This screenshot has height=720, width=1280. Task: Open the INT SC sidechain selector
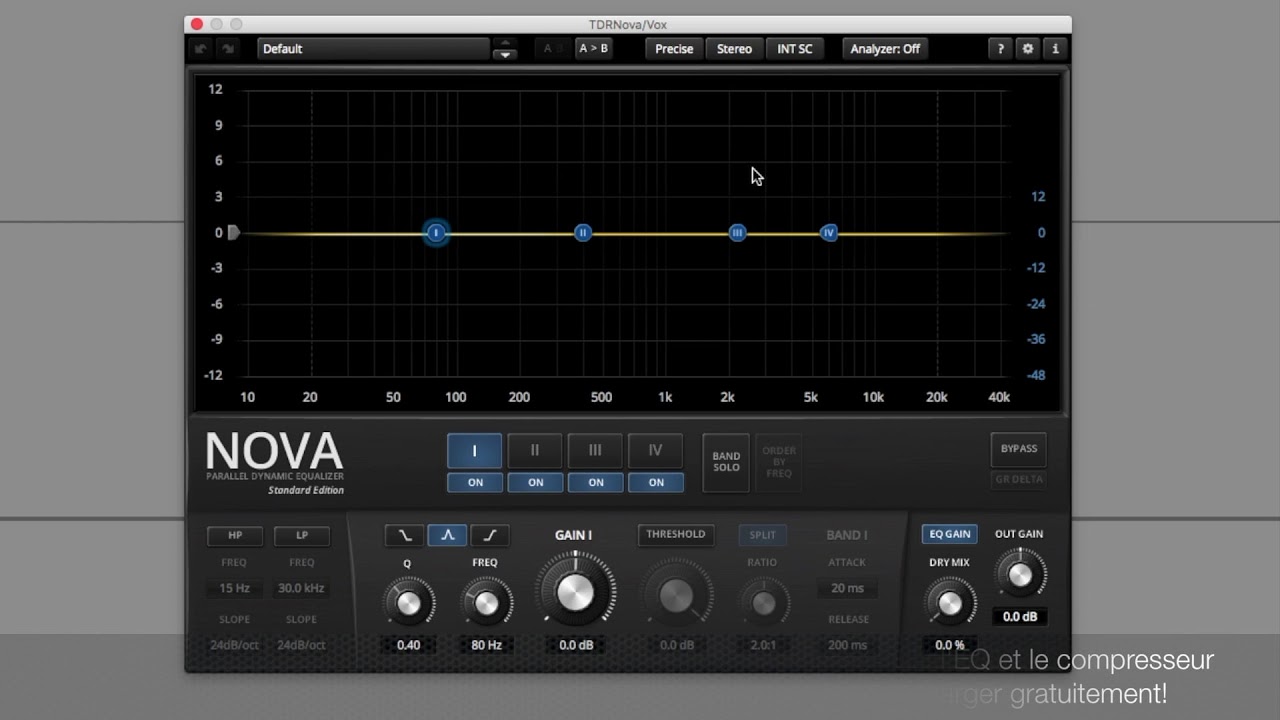(x=795, y=48)
